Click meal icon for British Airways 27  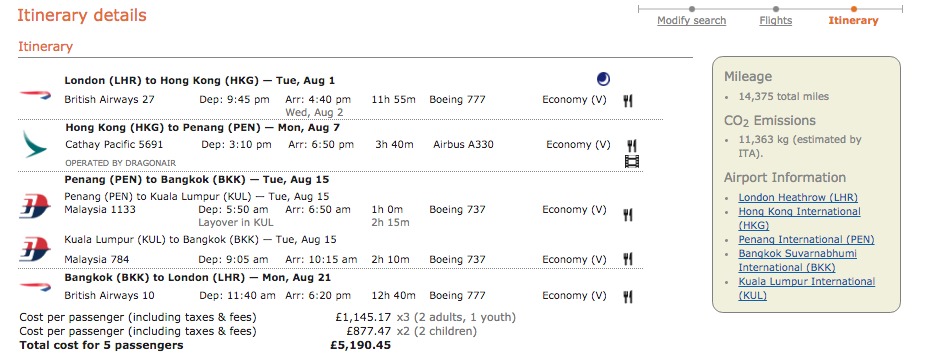pos(628,101)
